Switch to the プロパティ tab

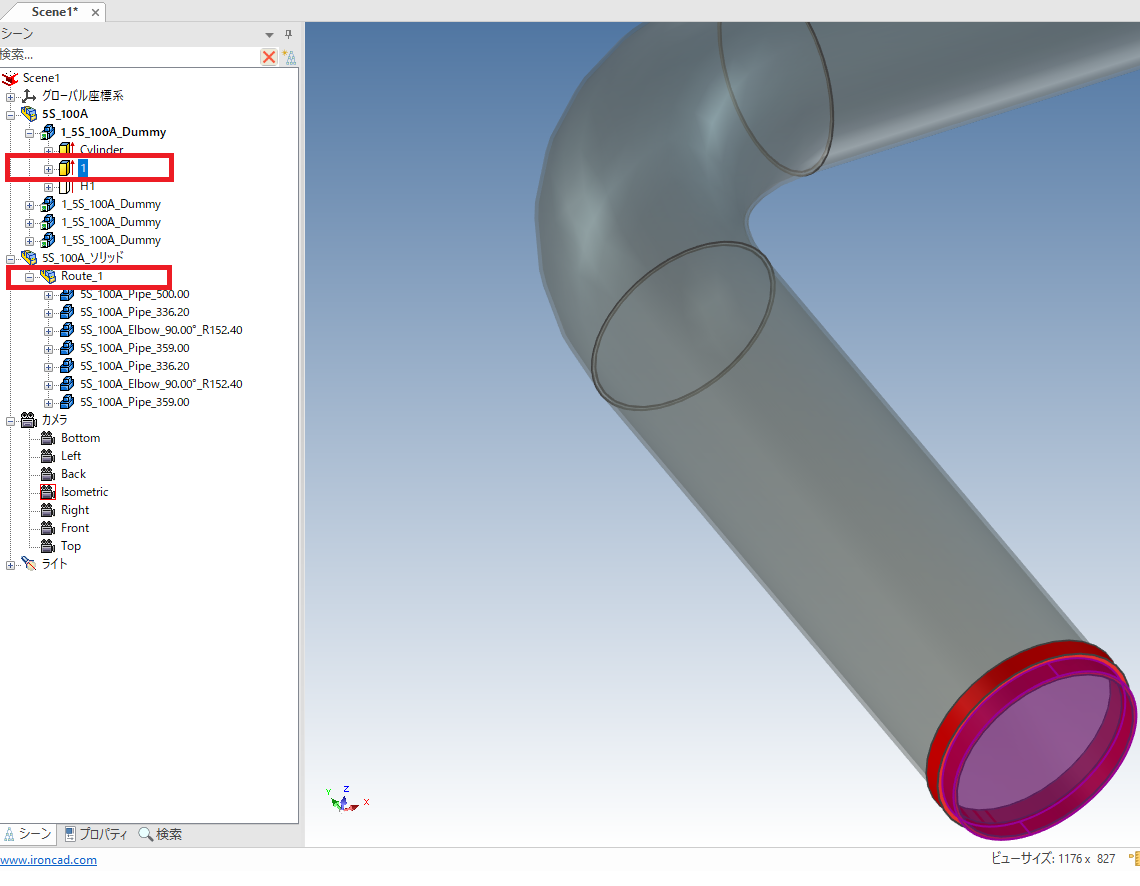[96, 834]
